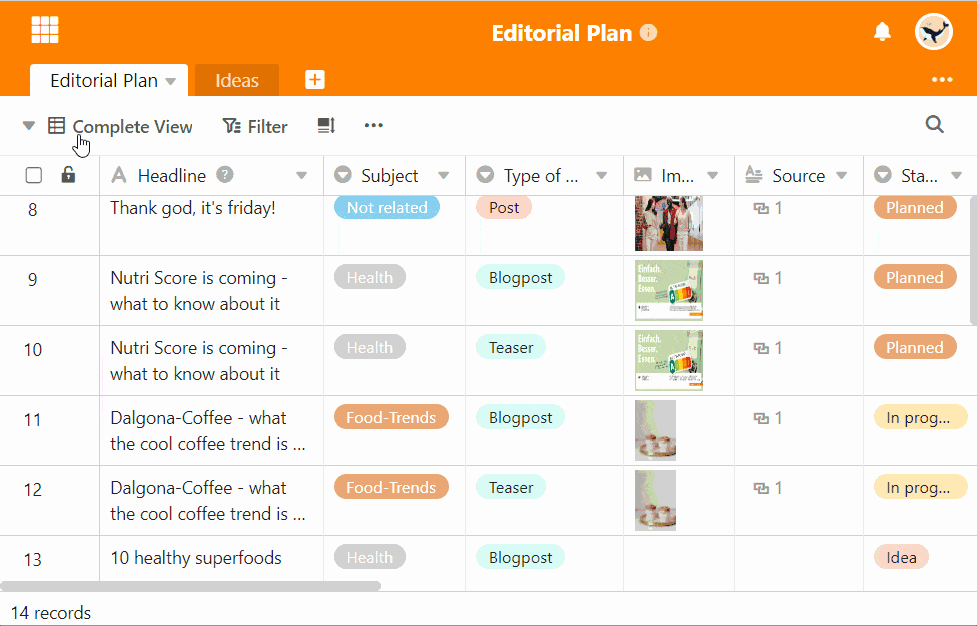This screenshot has height=626, width=977.
Task: Select the Editorial Plan tab
Action: coord(103,81)
